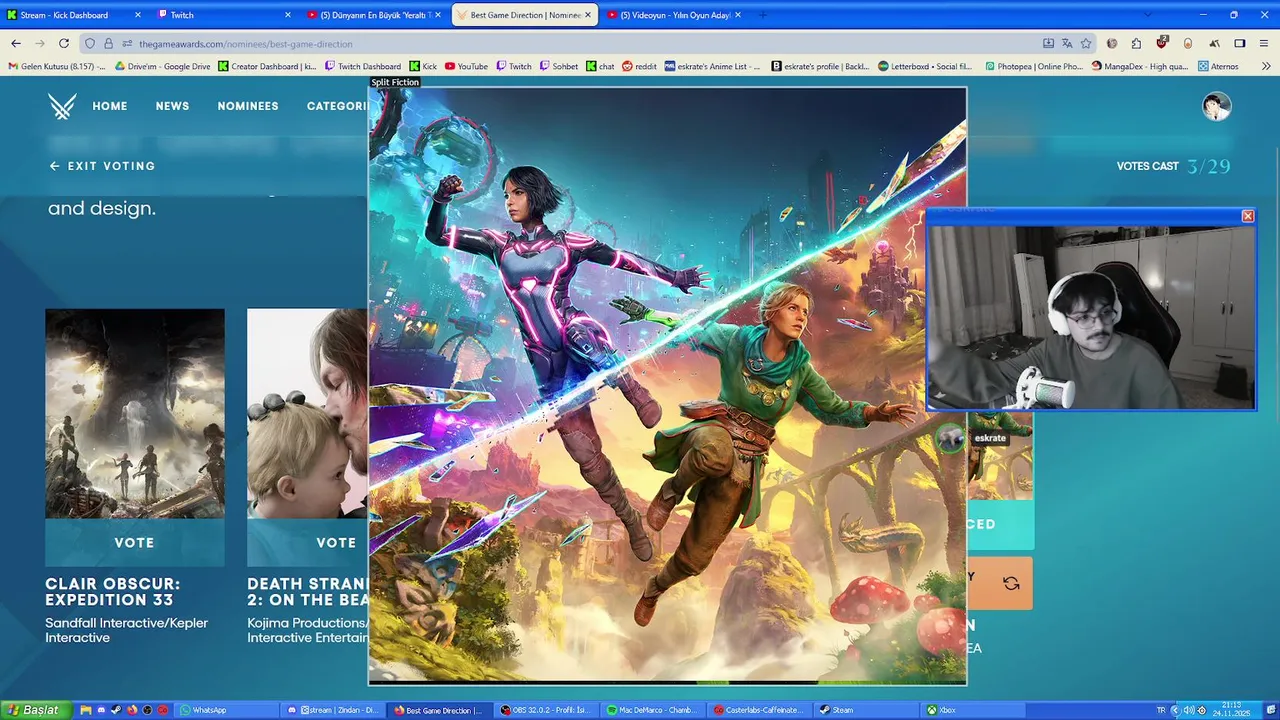Open Casterlabs-Caffeinated in the taskbar
Image resolution: width=1280 pixels, height=720 pixels.
[761, 710]
